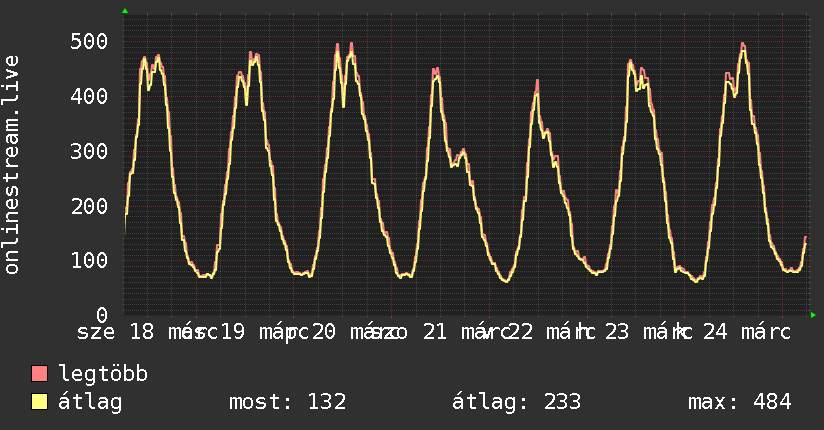Click the átlag legend label beside yellow swatch

click(x=90, y=402)
